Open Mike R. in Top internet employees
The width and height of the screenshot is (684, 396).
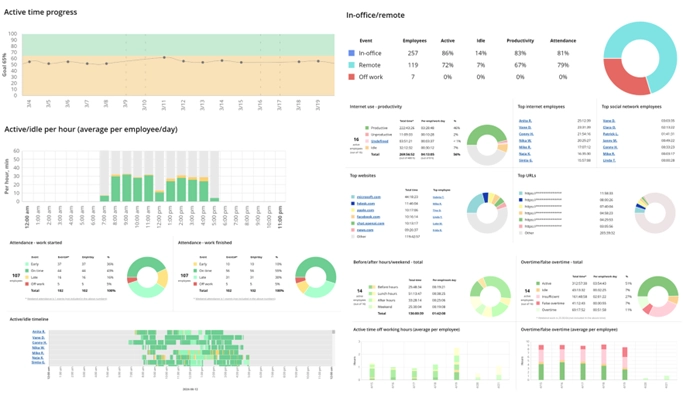[525, 147]
